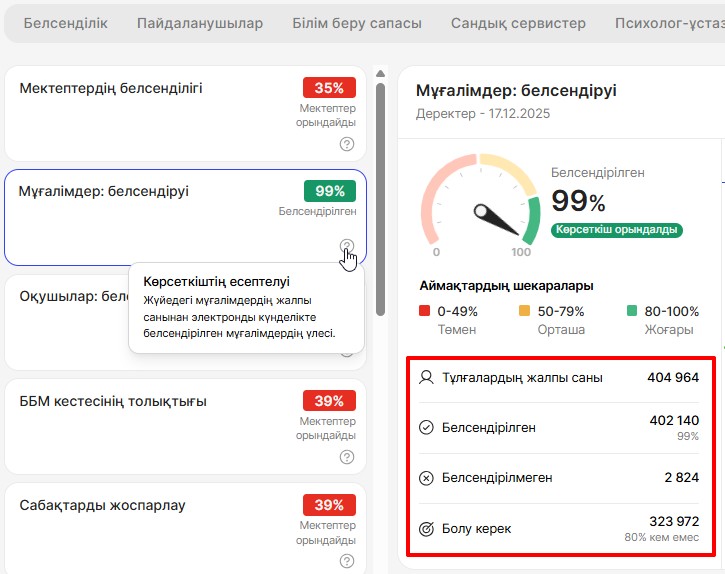Open the Белсенділік tab
The width and height of the screenshot is (725, 574).
(65, 23)
